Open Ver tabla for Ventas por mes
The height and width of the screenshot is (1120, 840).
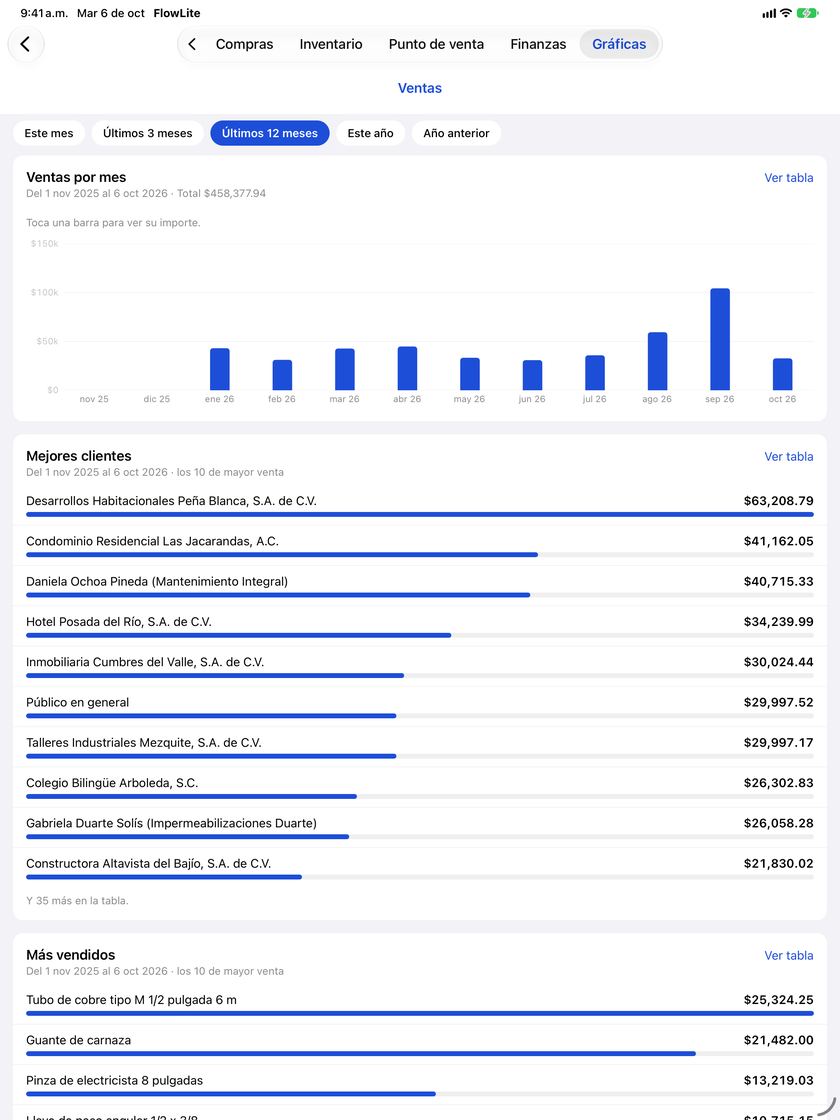(x=789, y=178)
